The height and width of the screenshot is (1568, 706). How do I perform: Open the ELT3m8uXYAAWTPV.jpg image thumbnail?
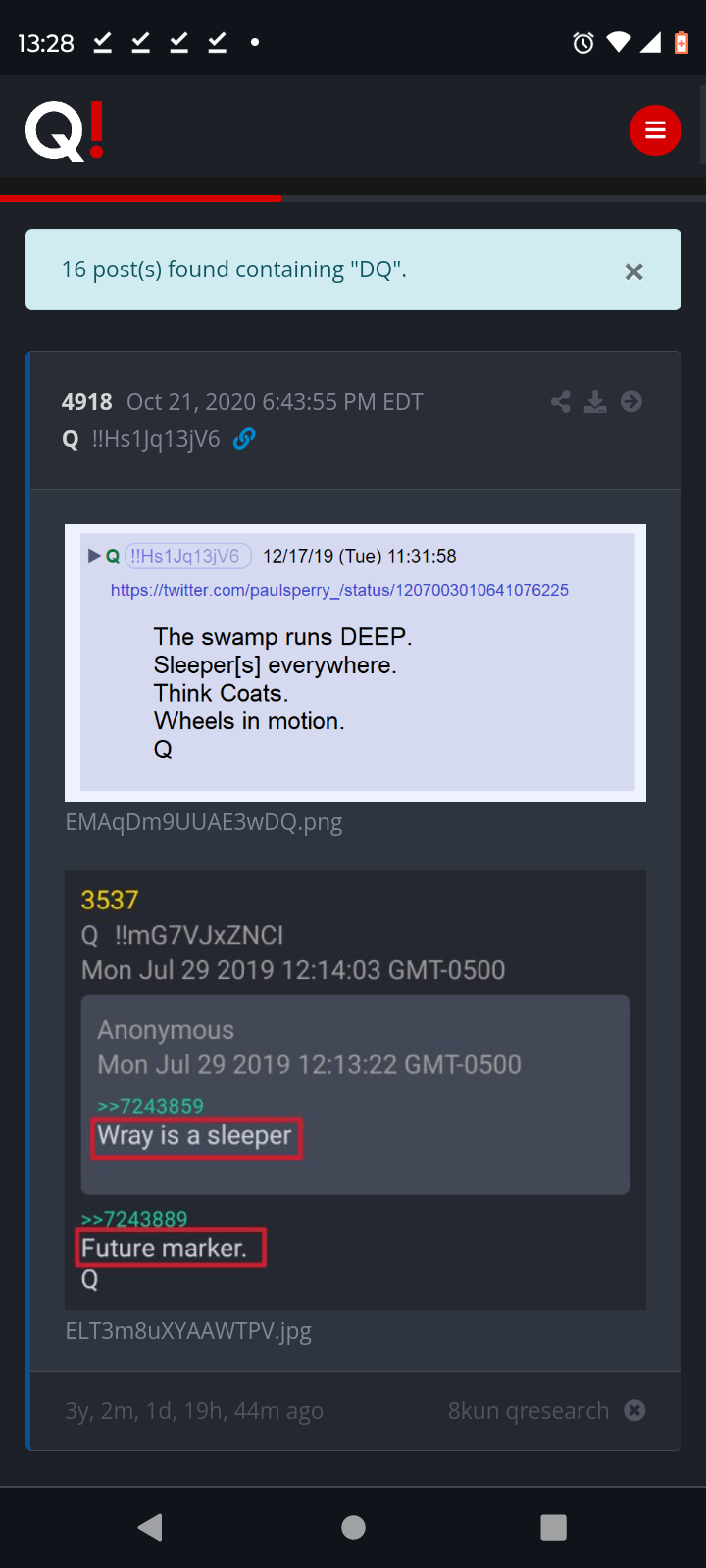tap(355, 1090)
